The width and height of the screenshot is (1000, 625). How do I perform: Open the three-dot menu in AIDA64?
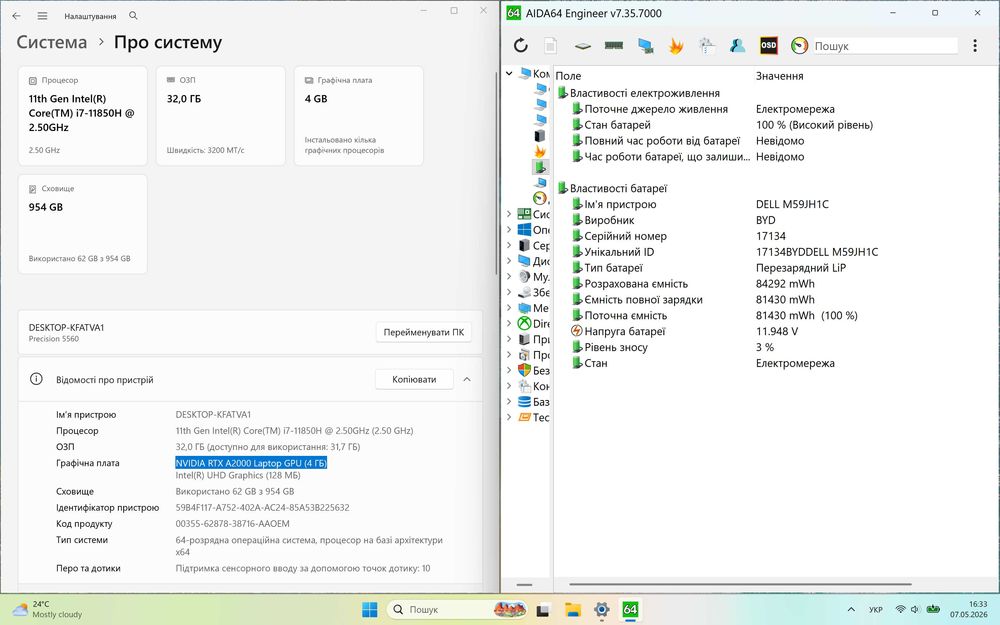point(974,45)
